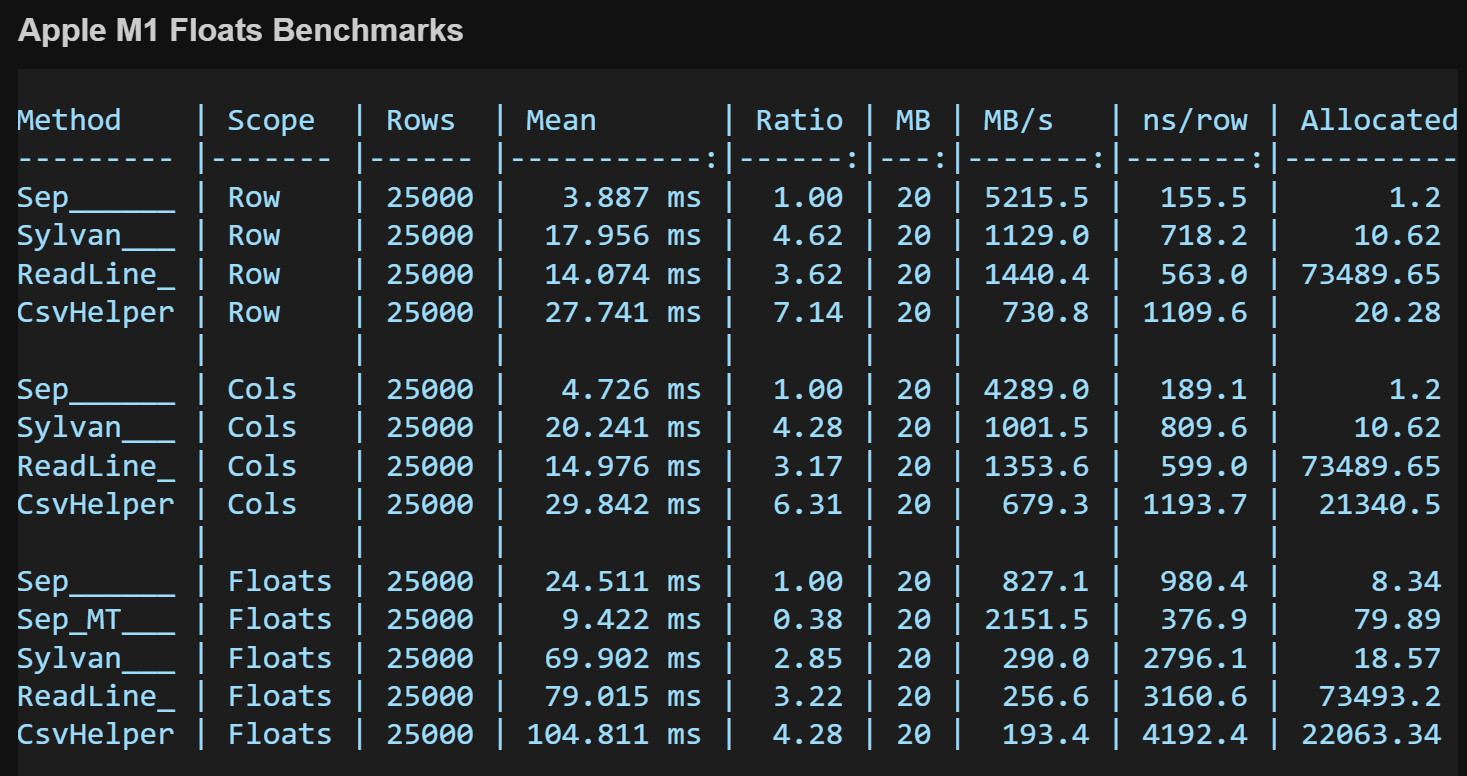
Task: Click the ratio value '3.17'
Action: pos(807,466)
